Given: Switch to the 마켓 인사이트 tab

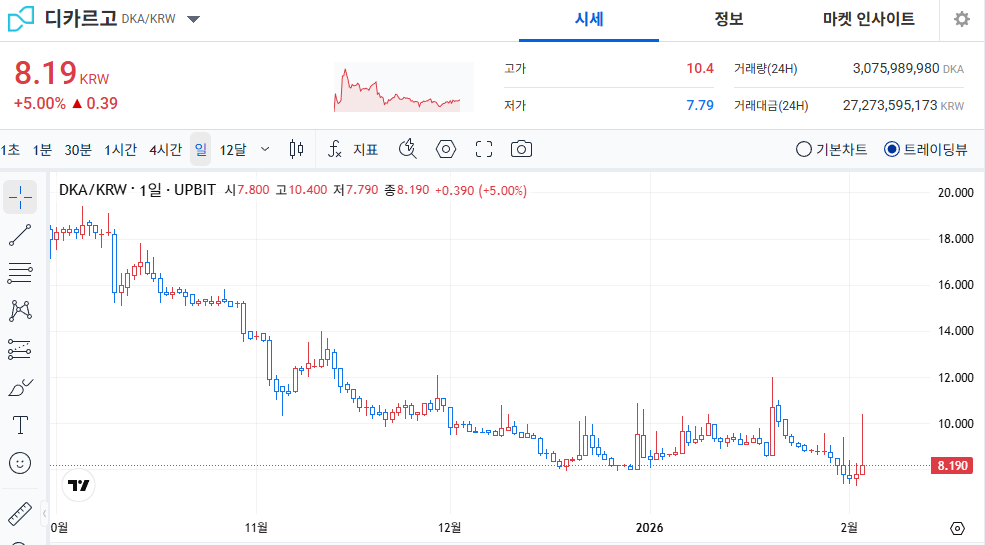Looking at the screenshot, I should (868, 20).
